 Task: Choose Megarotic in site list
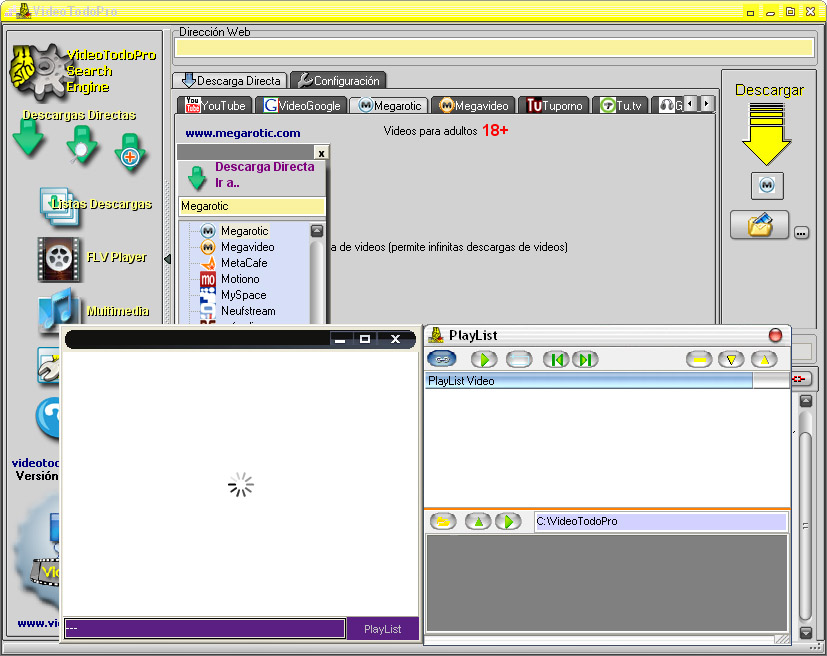pos(244,231)
